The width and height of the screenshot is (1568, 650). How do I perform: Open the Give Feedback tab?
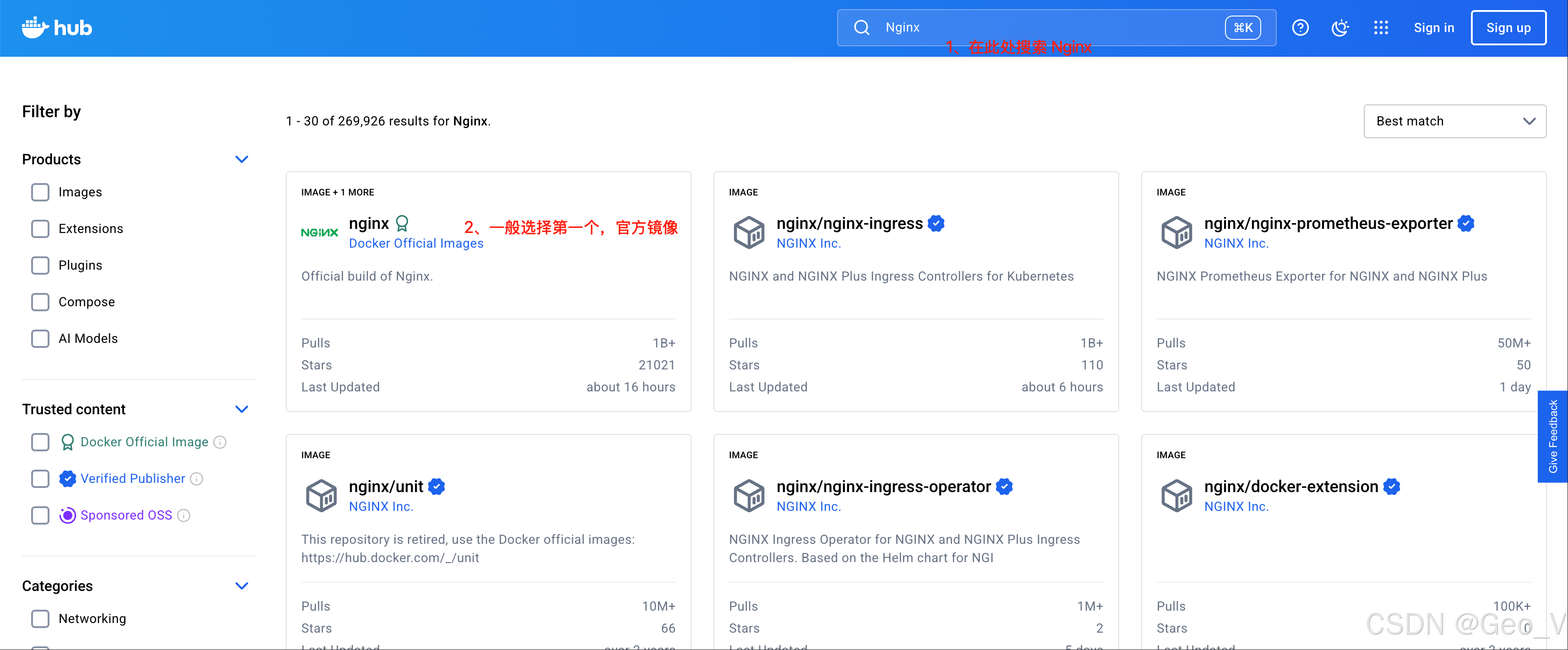[x=1553, y=436]
